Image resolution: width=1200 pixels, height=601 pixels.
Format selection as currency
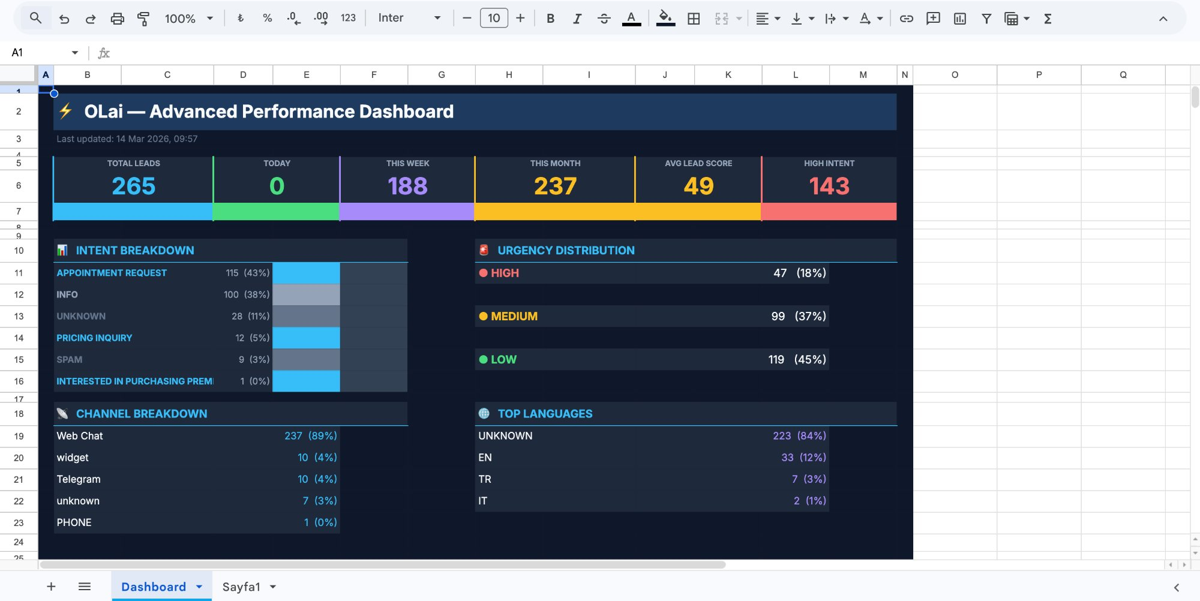click(240, 17)
